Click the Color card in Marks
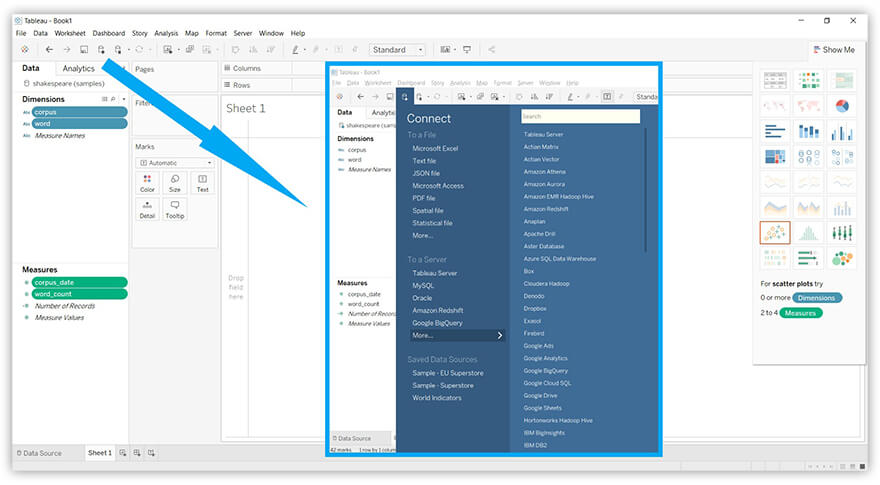This screenshot has height=485, width=880. [x=147, y=183]
